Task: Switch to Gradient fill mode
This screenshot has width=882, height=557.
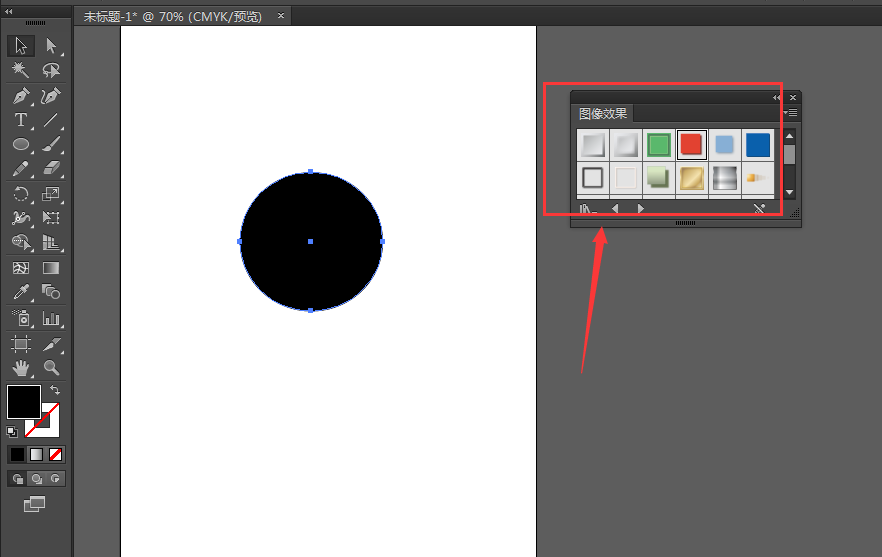Action: [36, 454]
